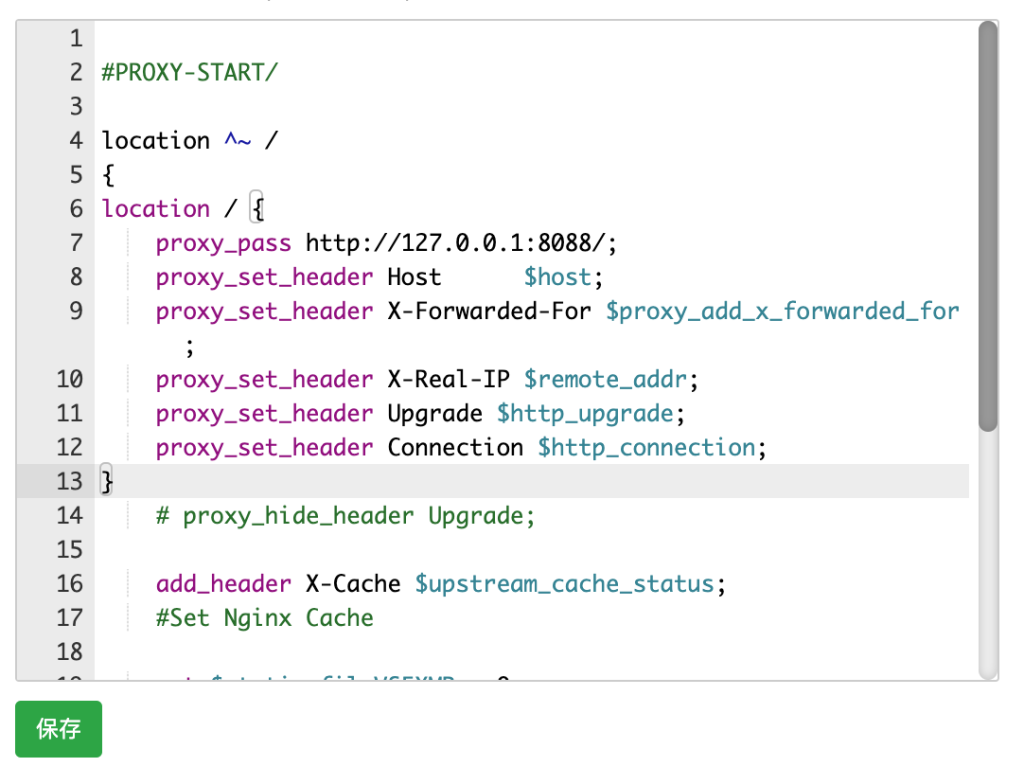Click the add_header directive on line 16
The width and height of the screenshot is (1024, 767).
click(x=223, y=584)
